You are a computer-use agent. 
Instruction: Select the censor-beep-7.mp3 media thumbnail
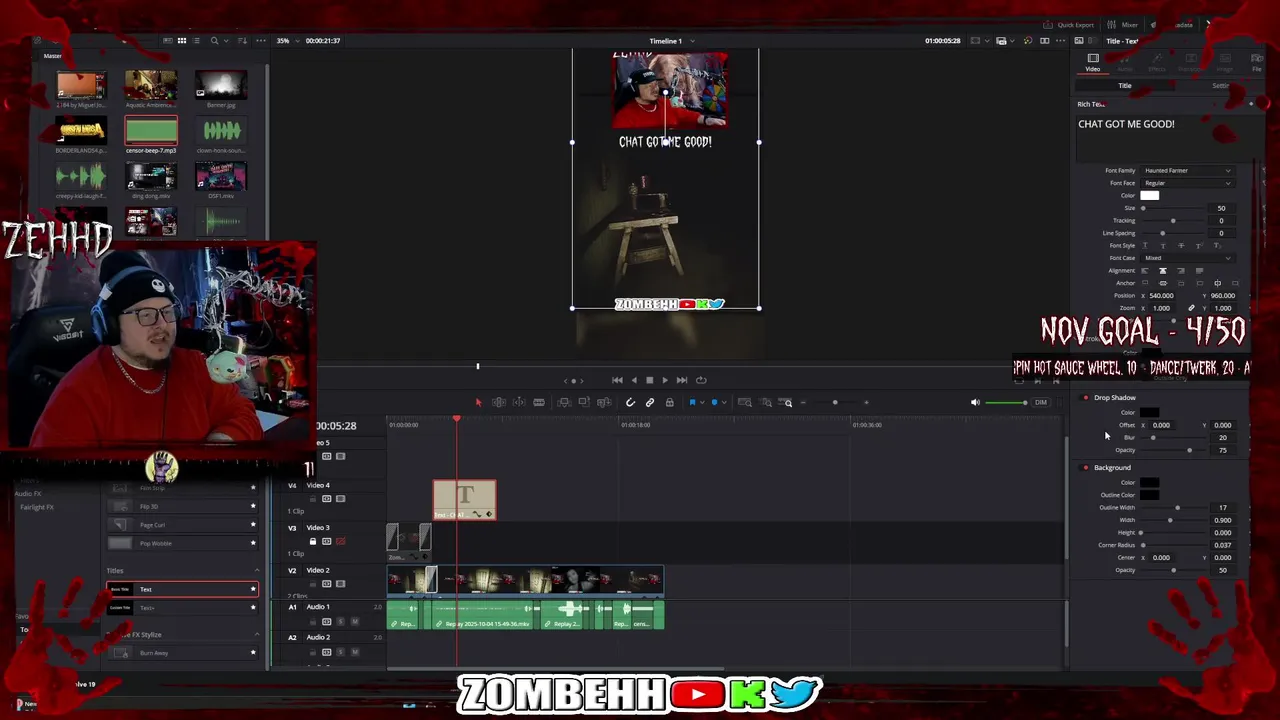[151, 133]
